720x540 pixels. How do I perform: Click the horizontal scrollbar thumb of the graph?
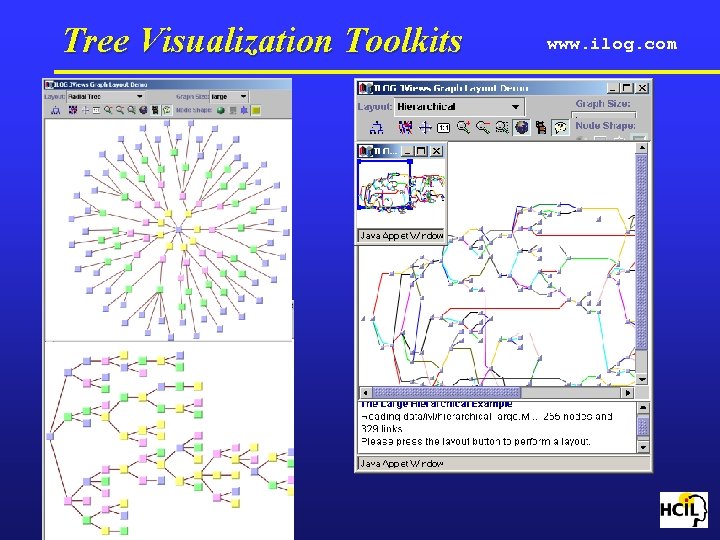click(x=446, y=393)
